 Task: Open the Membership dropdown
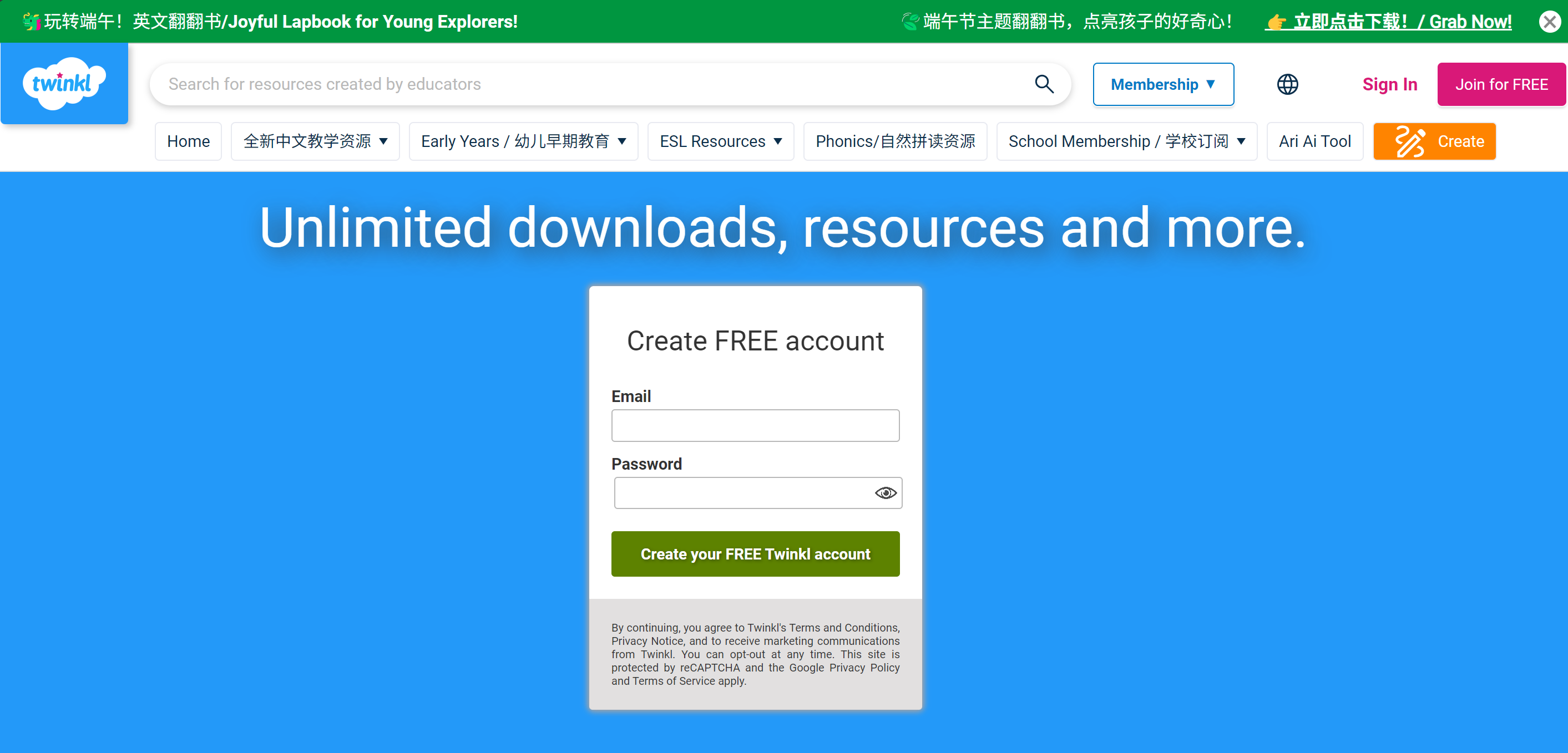pyautogui.click(x=1162, y=84)
